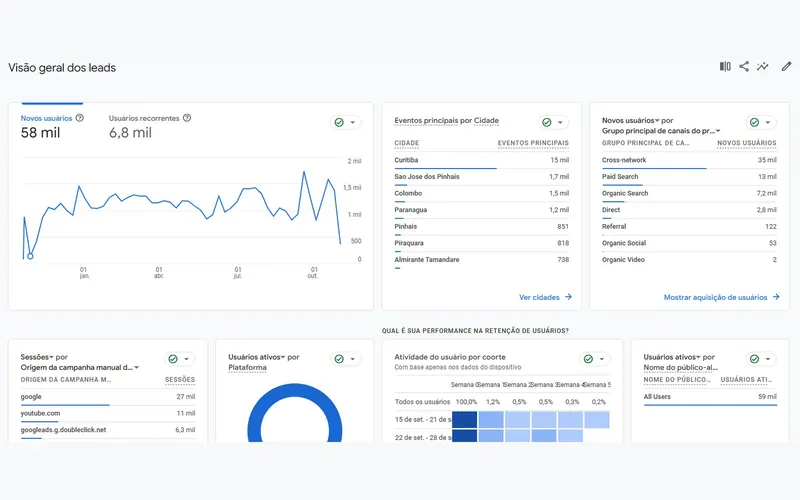800x500 pixels.
Task: Open the compare view icon
Action: click(x=725, y=66)
